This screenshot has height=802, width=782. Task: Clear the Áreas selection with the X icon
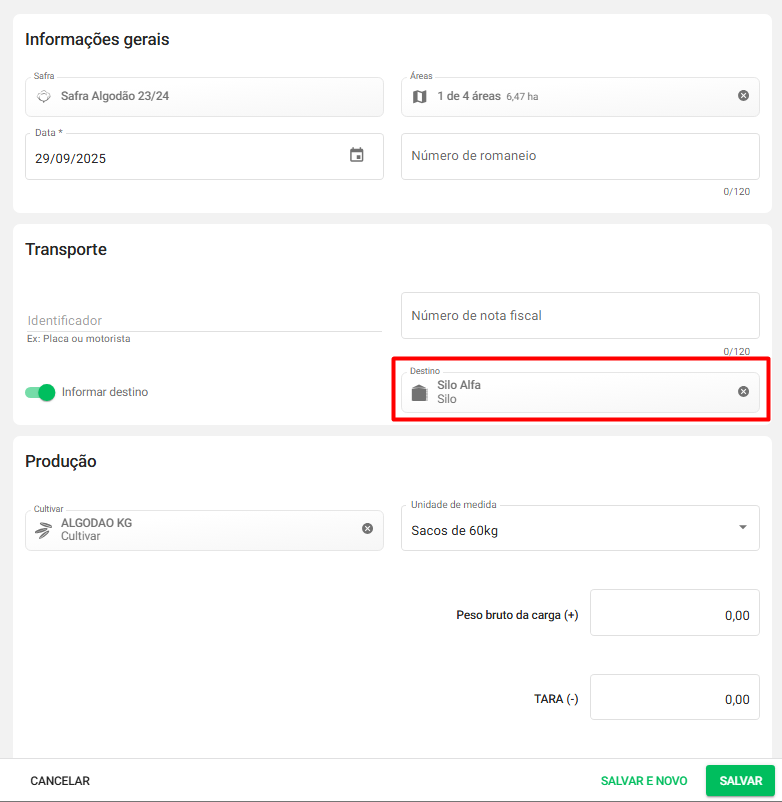click(x=743, y=96)
